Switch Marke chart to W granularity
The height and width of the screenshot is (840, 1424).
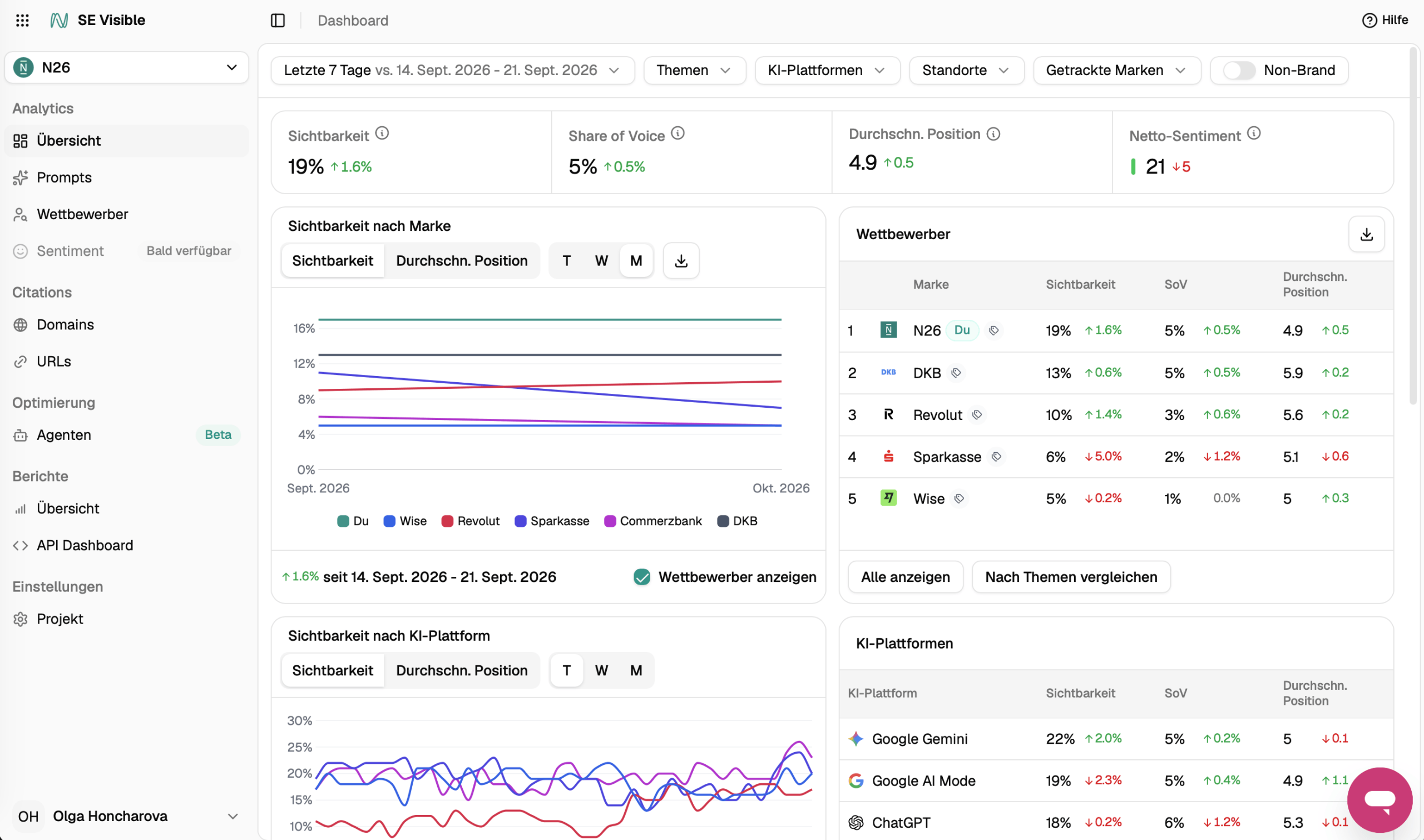pos(601,260)
